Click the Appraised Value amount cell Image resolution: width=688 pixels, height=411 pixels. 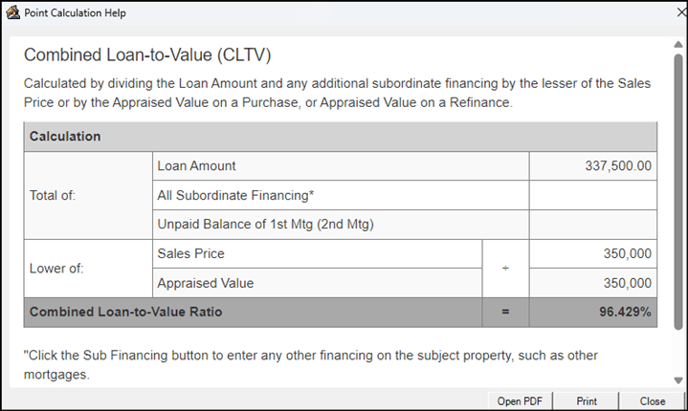(x=593, y=283)
